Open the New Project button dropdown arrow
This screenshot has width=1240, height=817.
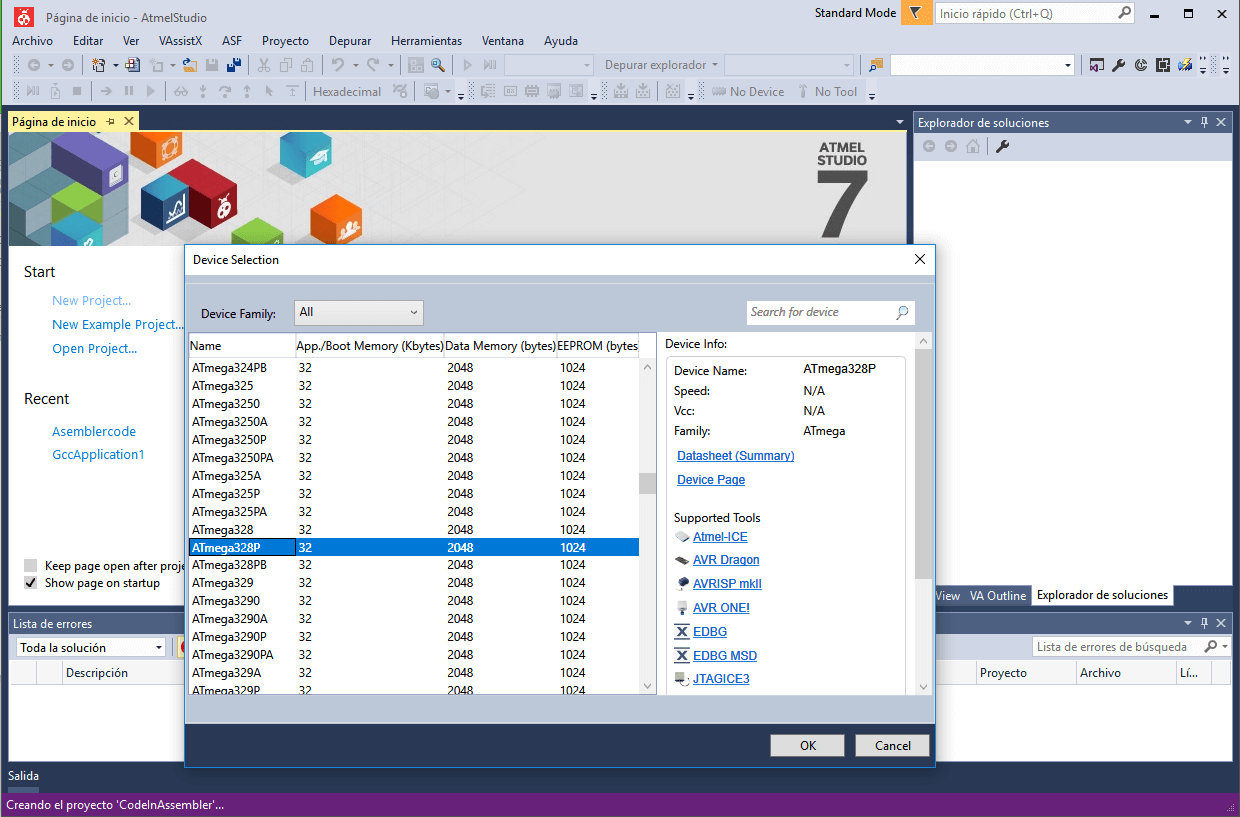pyautogui.click(x=115, y=65)
